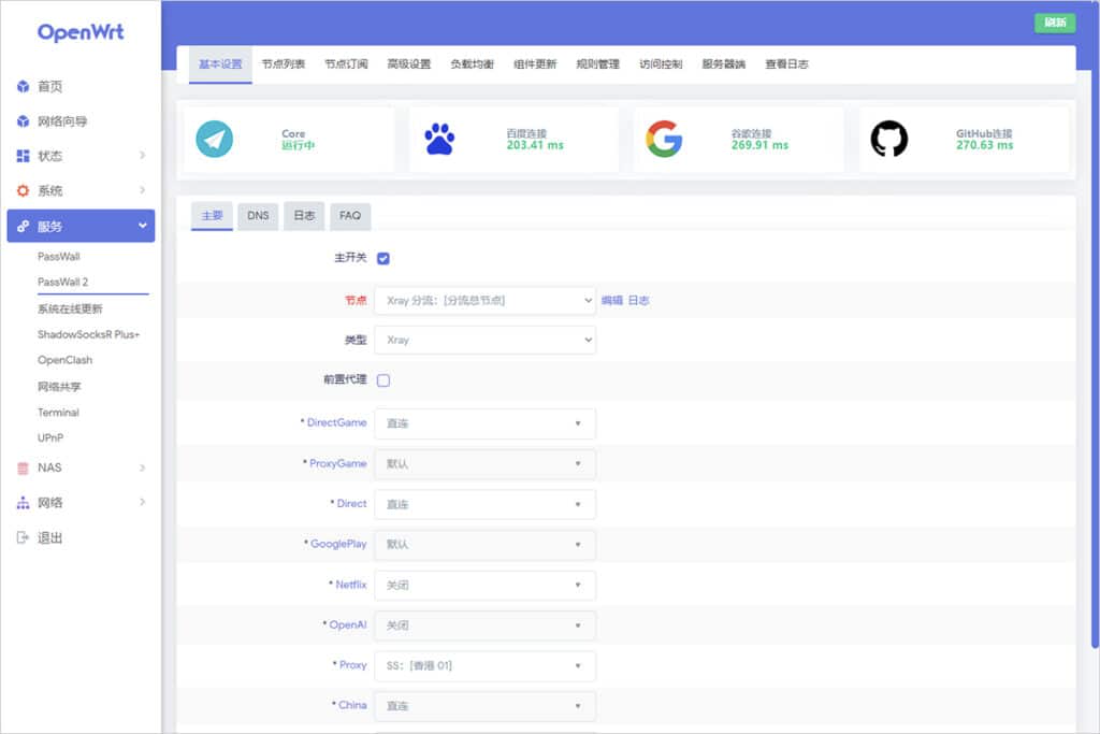Toggle the 主开关 main switch checkbox

click(383, 259)
